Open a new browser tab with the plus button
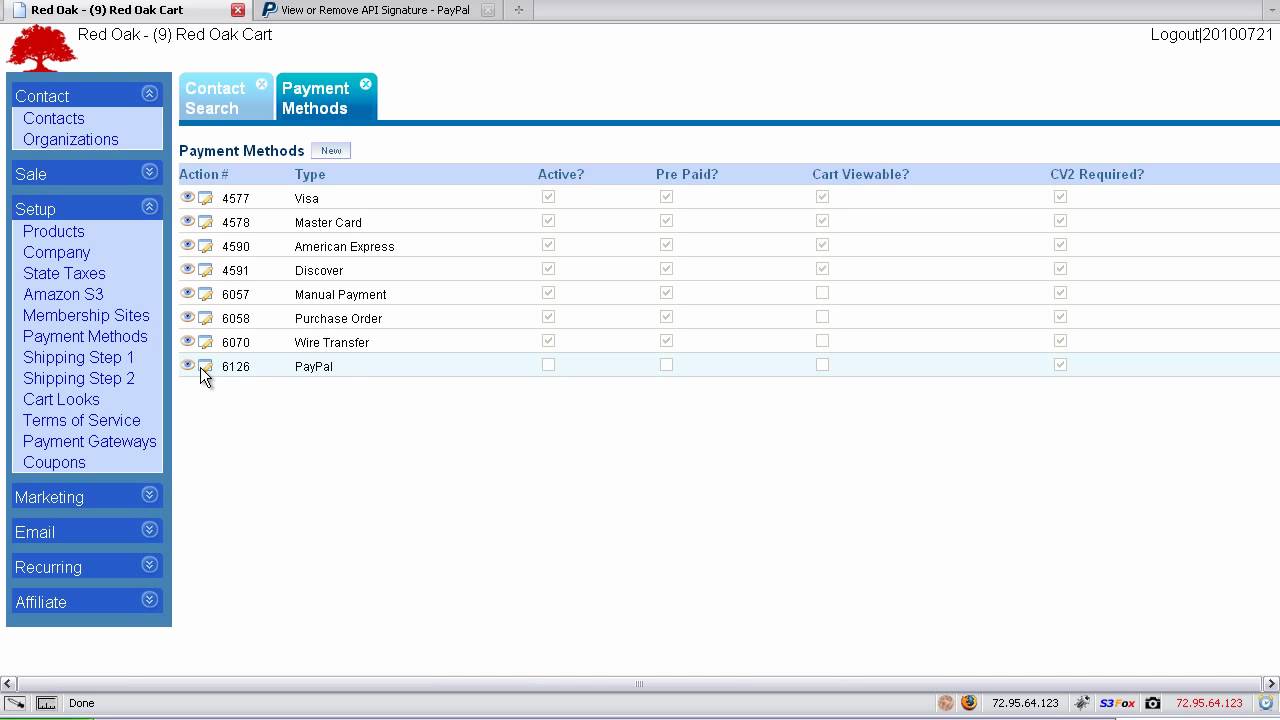This screenshot has height=720, width=1280. coord(518,10)
